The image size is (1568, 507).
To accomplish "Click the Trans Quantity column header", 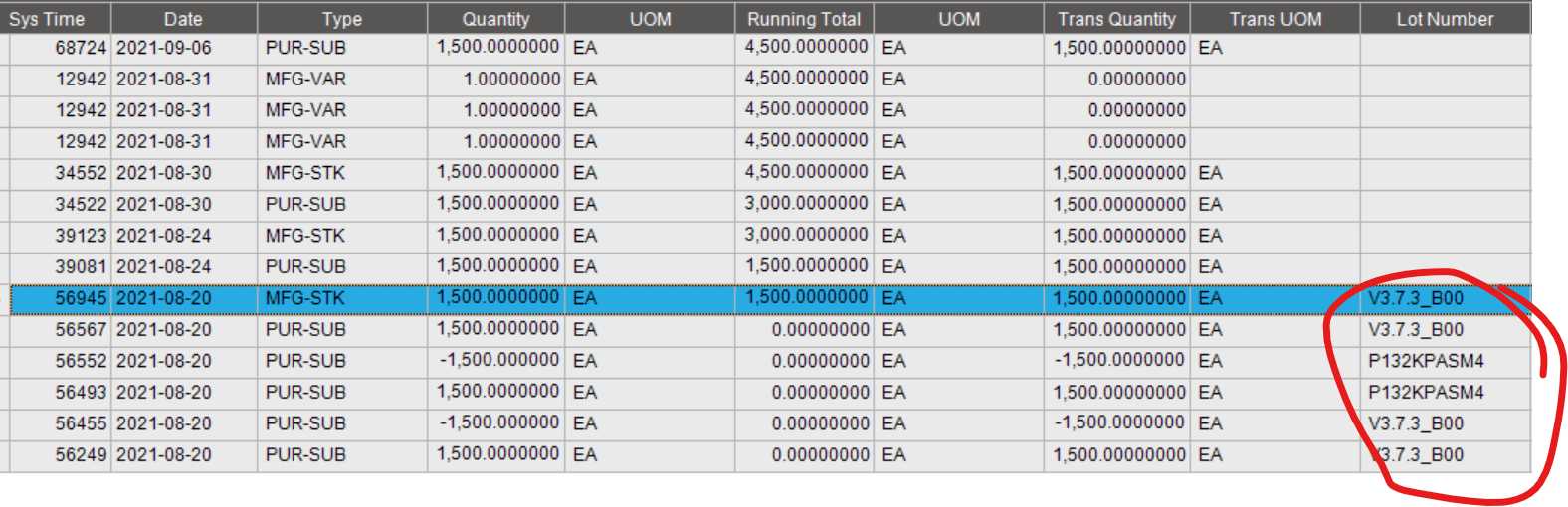I will pos(1116,18).
